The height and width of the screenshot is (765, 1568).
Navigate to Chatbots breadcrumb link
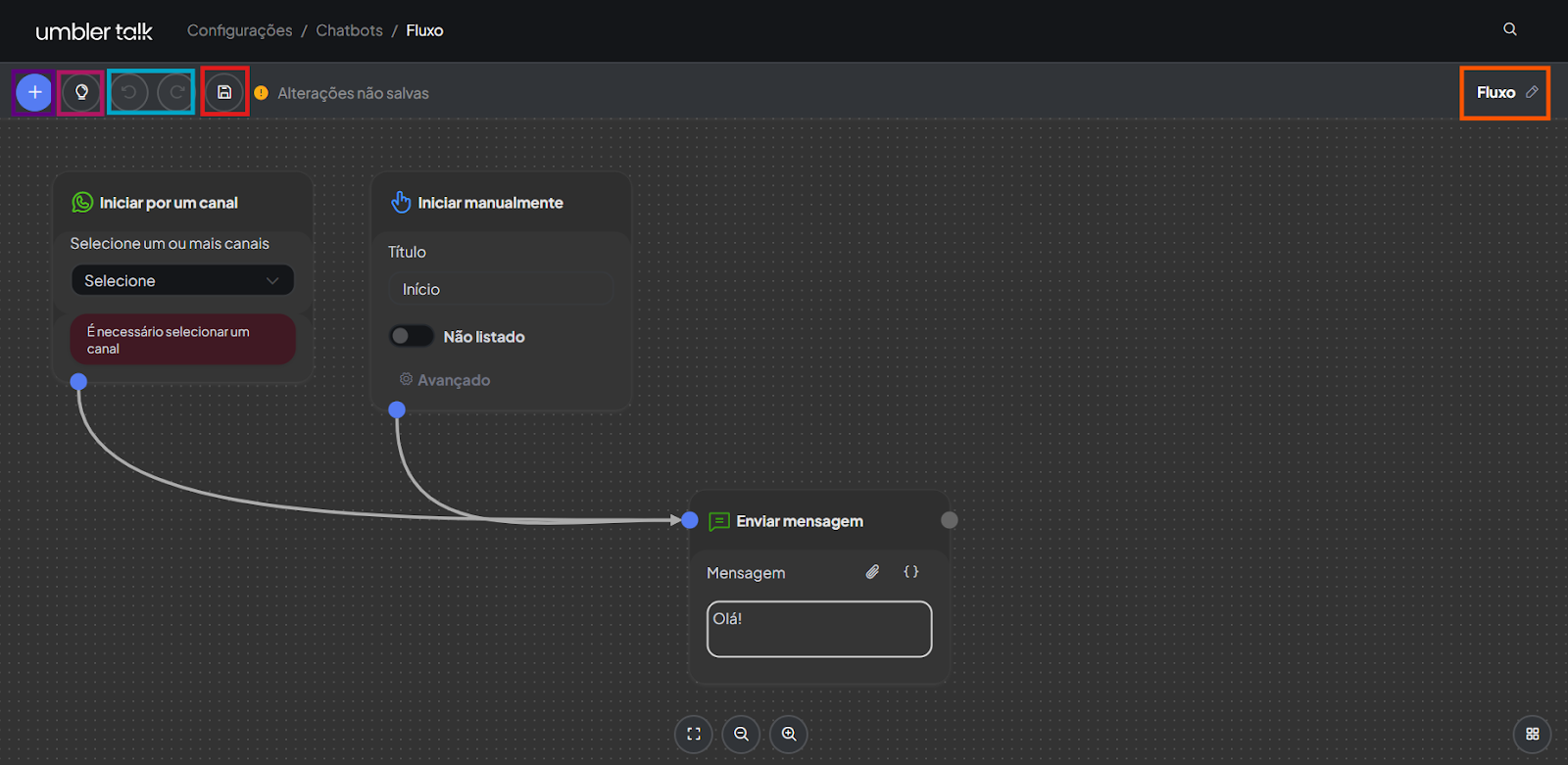(349, 30)
